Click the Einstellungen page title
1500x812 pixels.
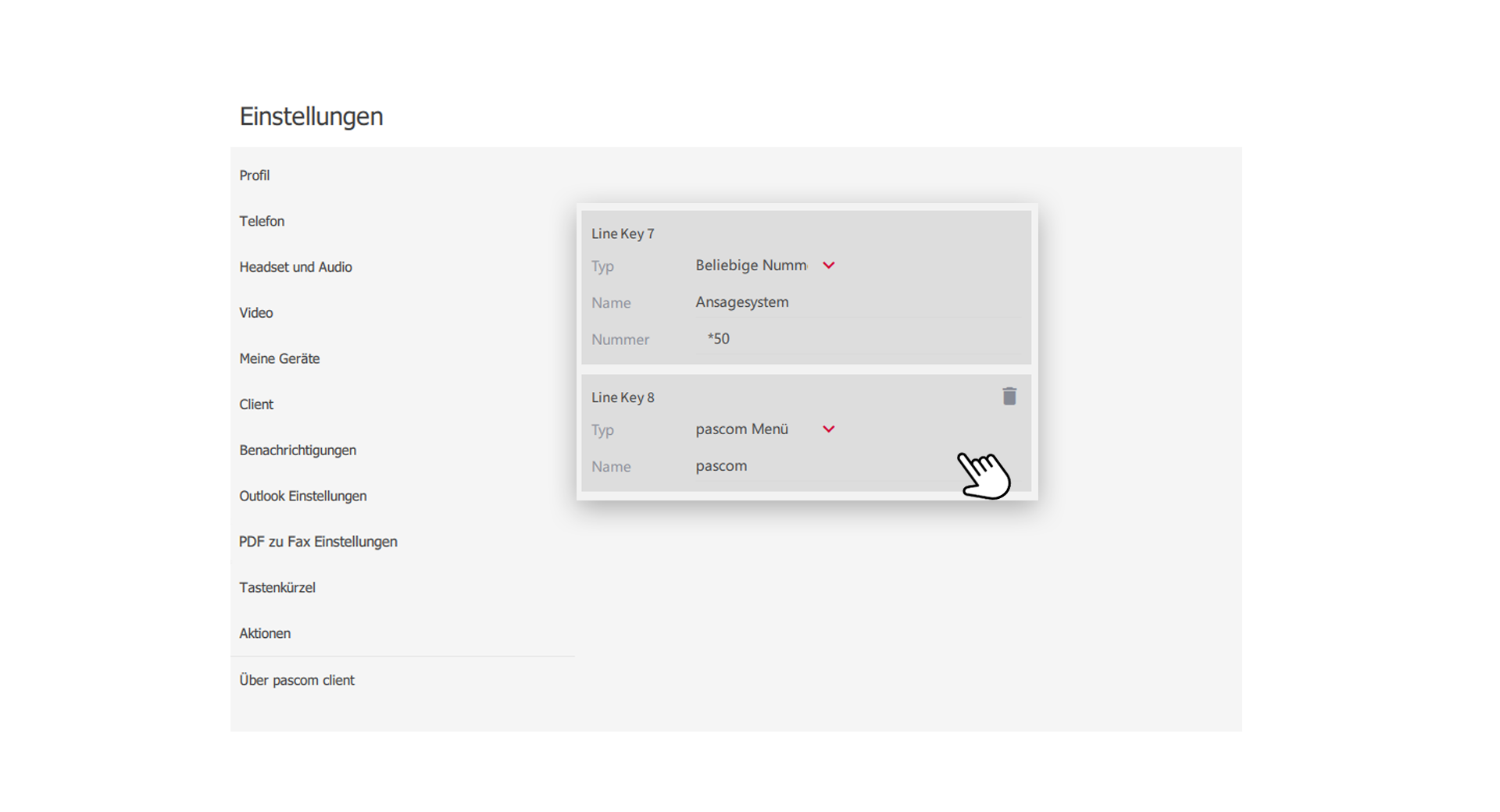[x=311, y=116]
